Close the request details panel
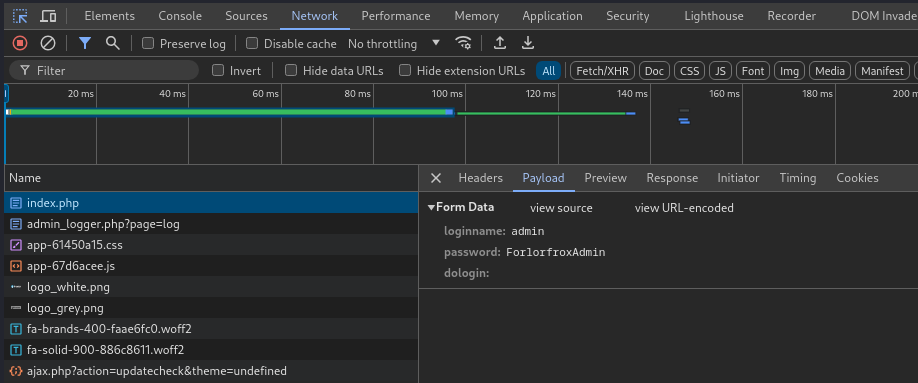This screenshot has width=918, height=383. pyautogui.click(x=436, y=178)
